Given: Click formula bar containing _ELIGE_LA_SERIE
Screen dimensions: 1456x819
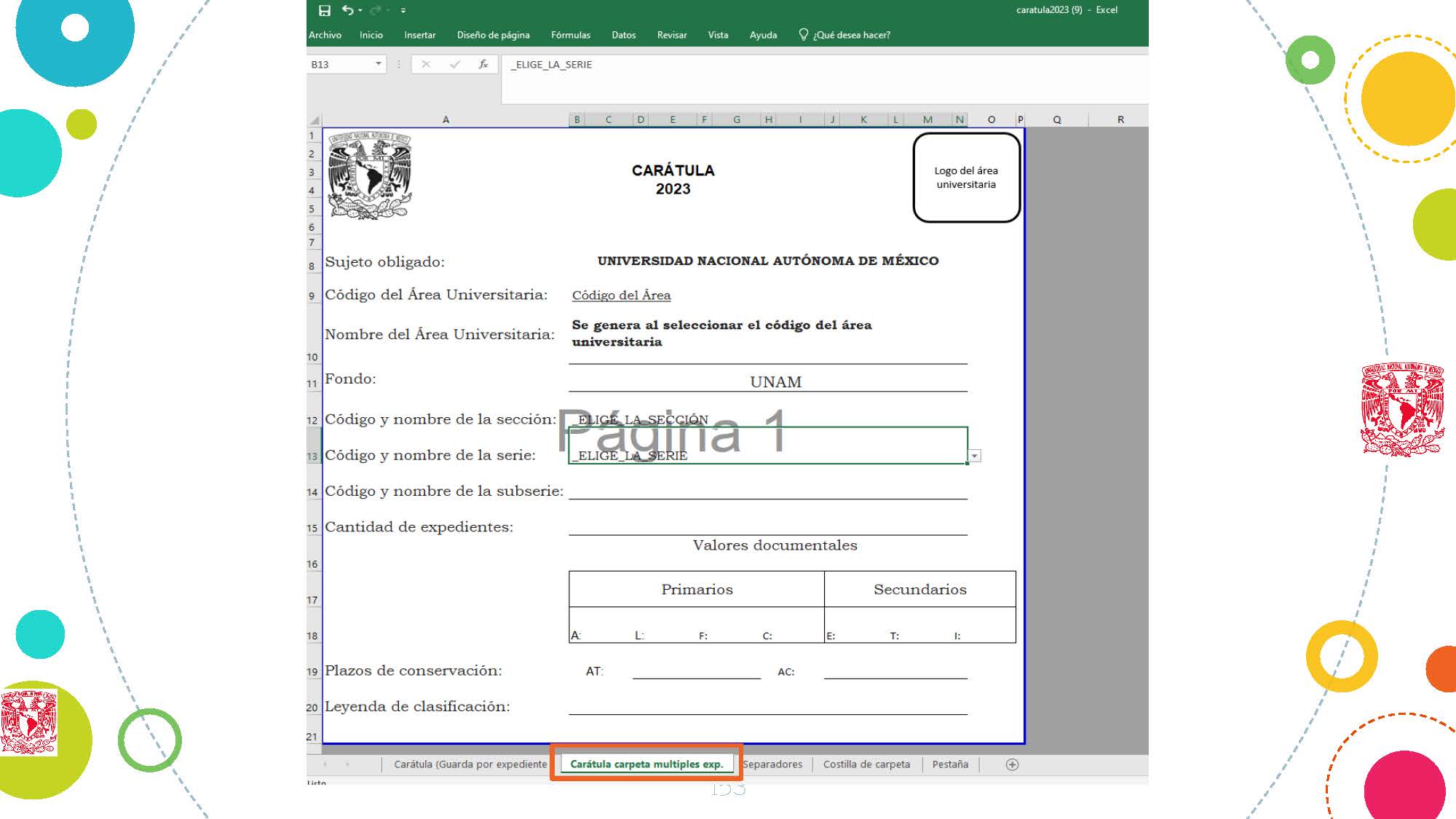Looking at the screenshot, I should pyautogui.click(x=825, y=79).
